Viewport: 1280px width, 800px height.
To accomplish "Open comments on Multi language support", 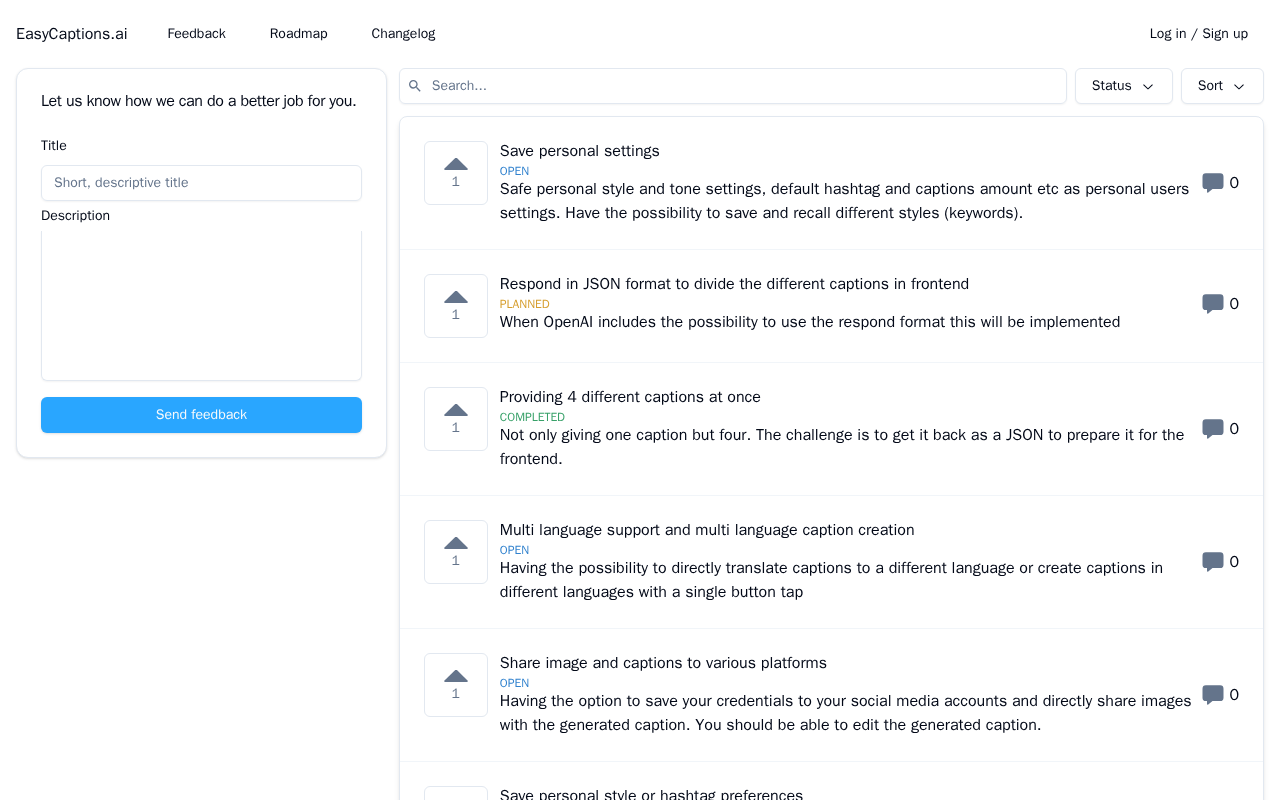I will (x=1220, y=562).
